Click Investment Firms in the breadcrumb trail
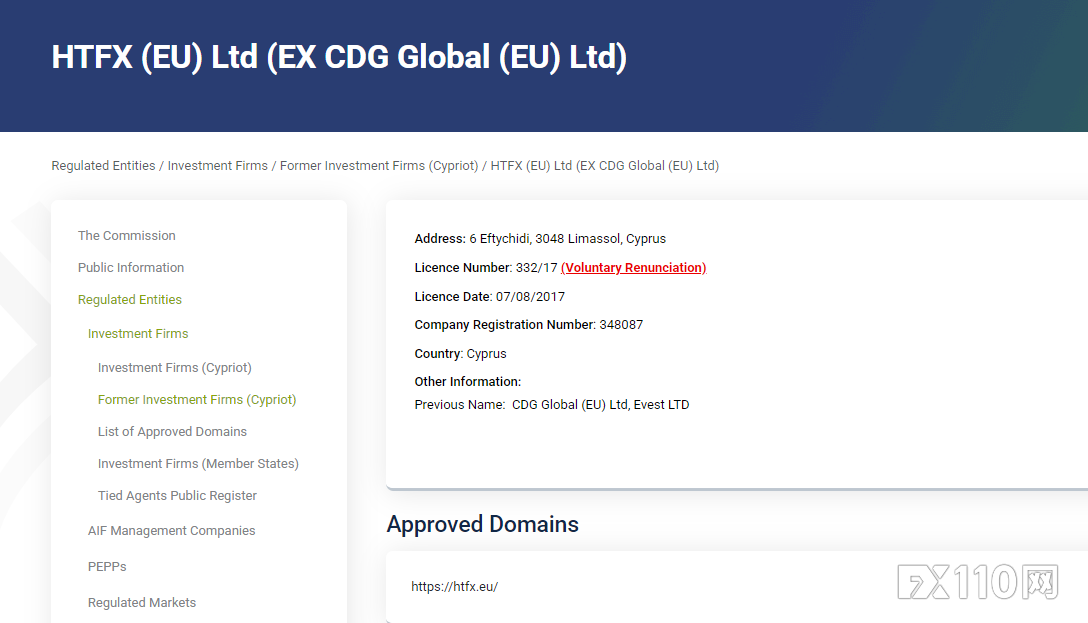The height and width of the screenshot is (623, 1088). (218, 166)
